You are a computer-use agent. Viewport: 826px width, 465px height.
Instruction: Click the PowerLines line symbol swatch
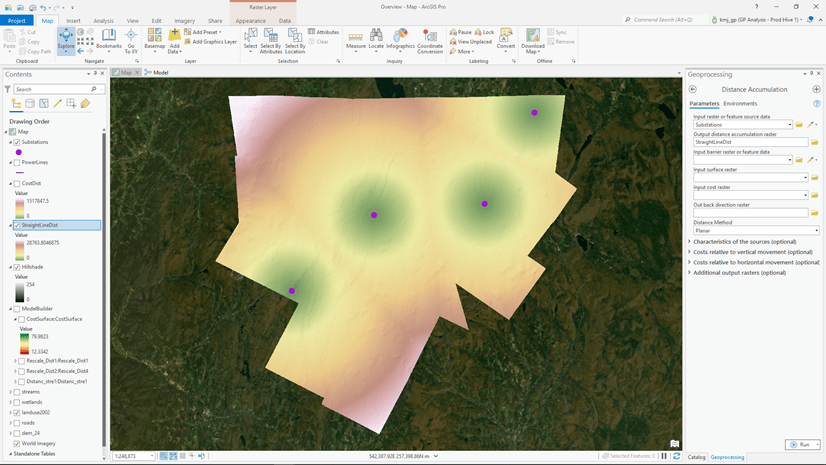click(19, 173)
